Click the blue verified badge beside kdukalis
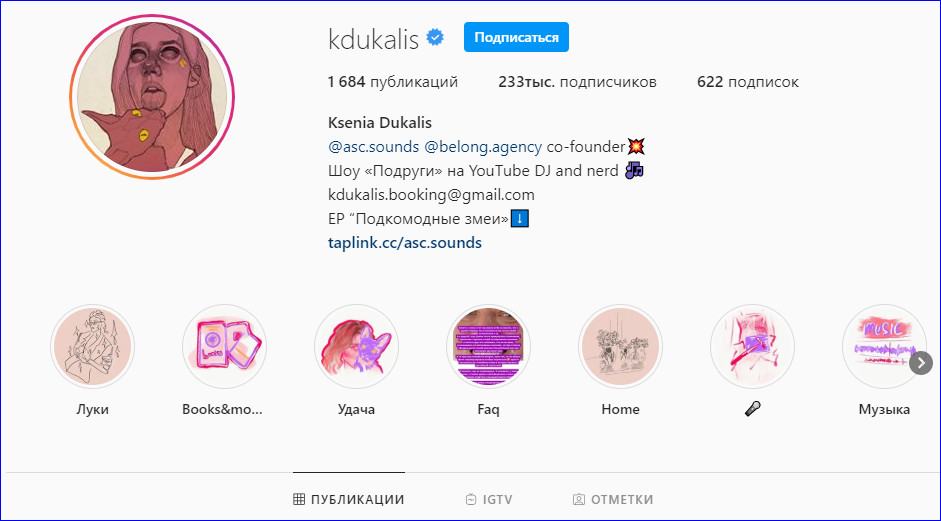Image resolution: width=941 pixels, height=521 pixels. (435, 38)
